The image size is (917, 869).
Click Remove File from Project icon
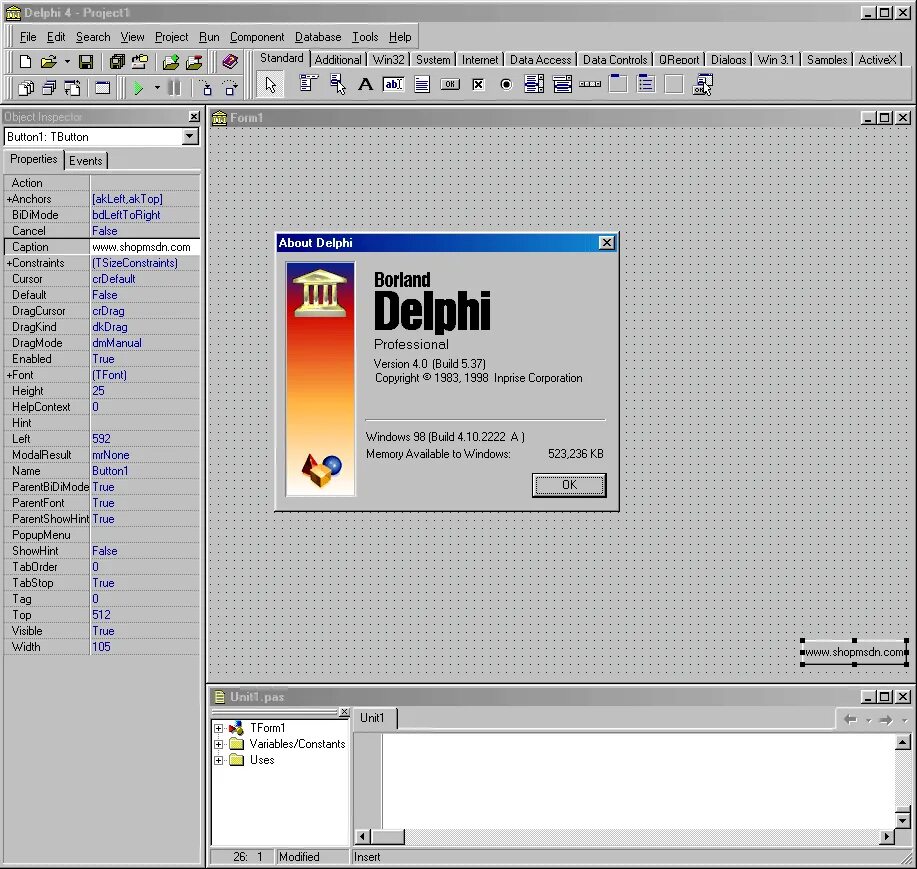194,61
